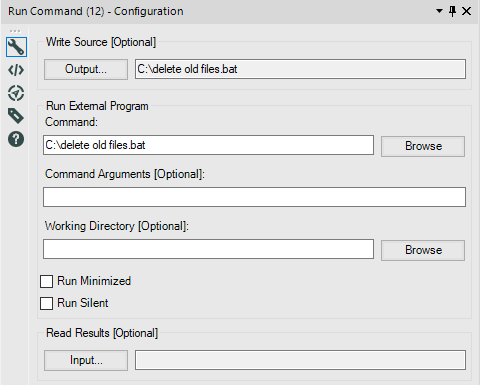Open the window position dropdown arrow
The height and width of the screenshot is (385, 480).
tap(439, 11)
